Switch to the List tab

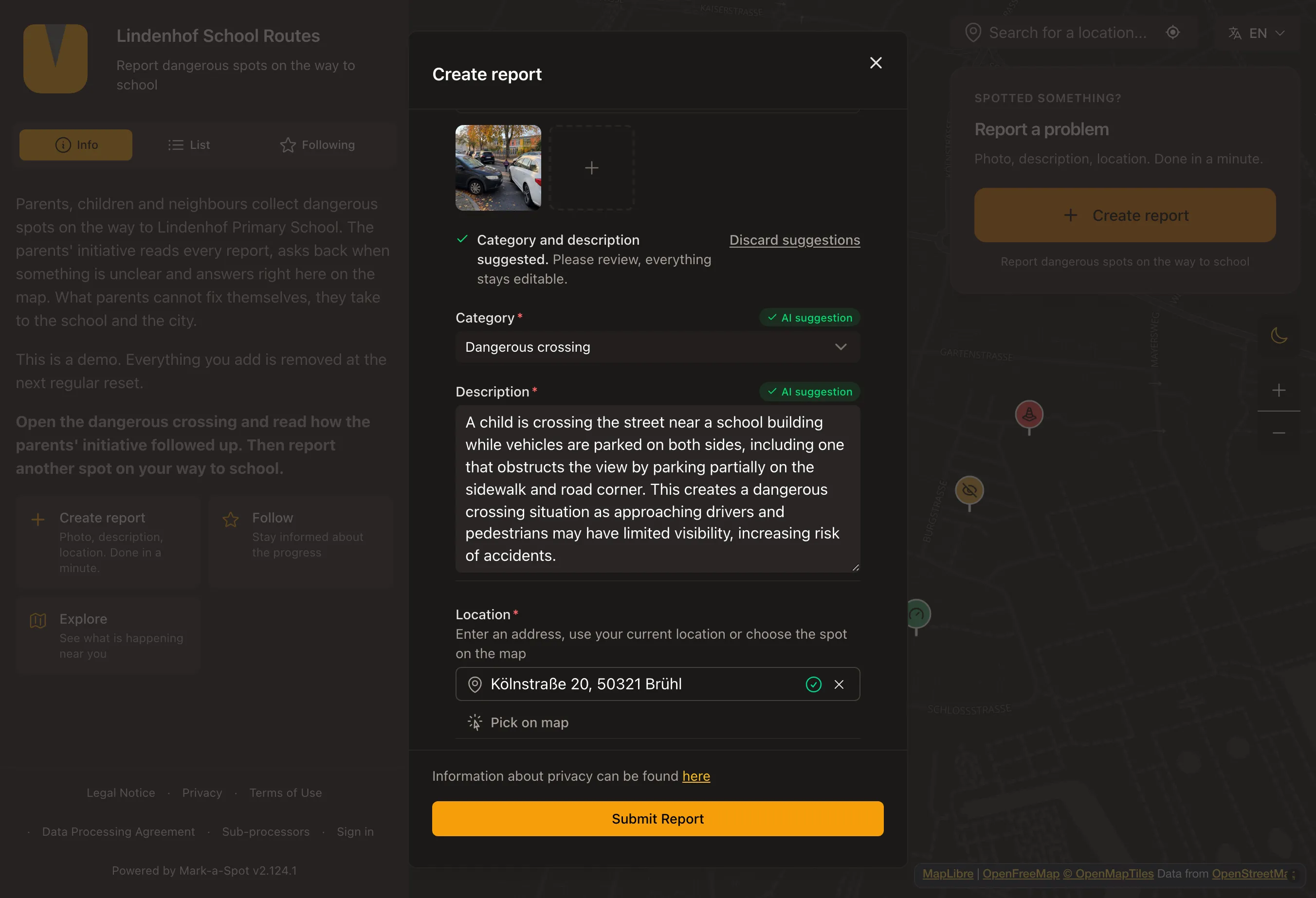tap(189, 145)
